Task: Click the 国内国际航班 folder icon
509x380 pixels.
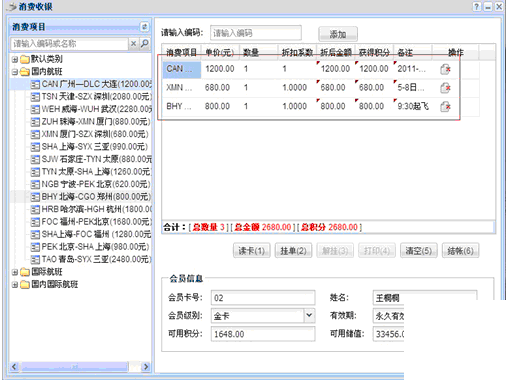Action: (25, 285)
